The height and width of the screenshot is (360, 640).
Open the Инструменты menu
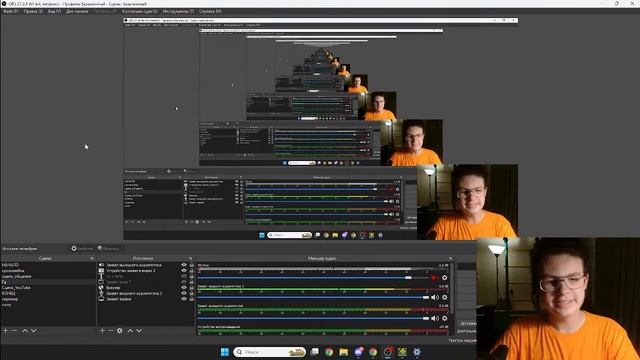[x=178, y=11]
